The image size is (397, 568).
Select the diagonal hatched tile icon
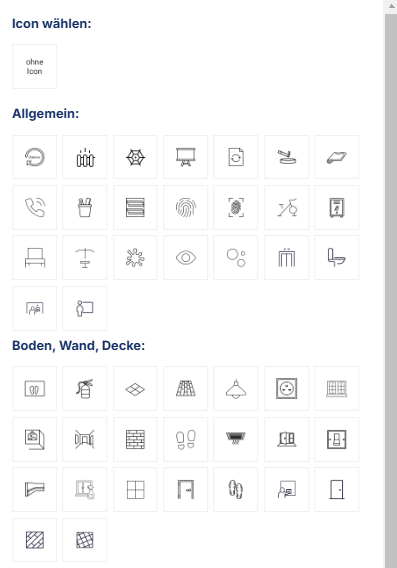click(x=34, y=540)
